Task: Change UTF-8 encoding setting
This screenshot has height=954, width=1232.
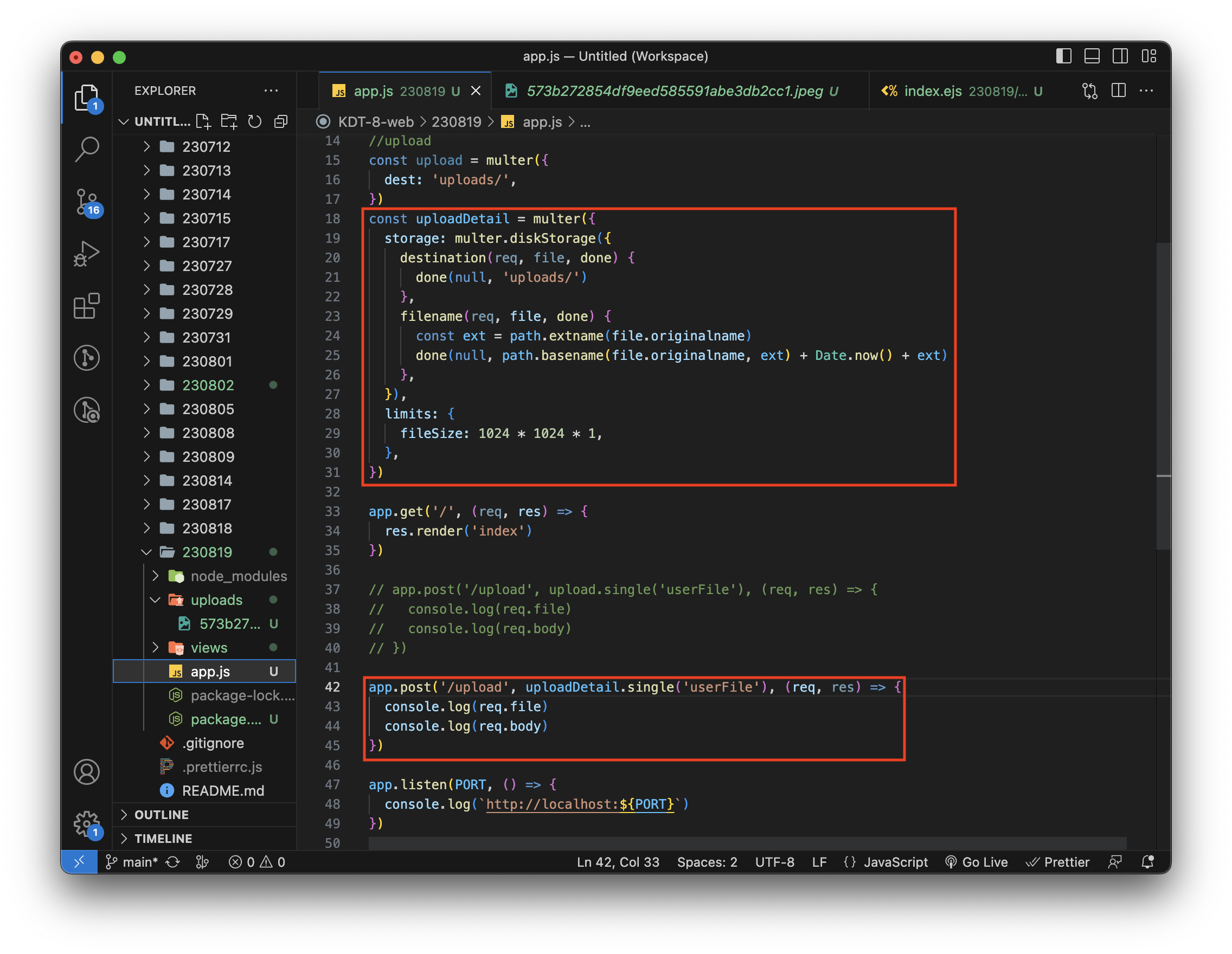Action: (x=774, y=861)
